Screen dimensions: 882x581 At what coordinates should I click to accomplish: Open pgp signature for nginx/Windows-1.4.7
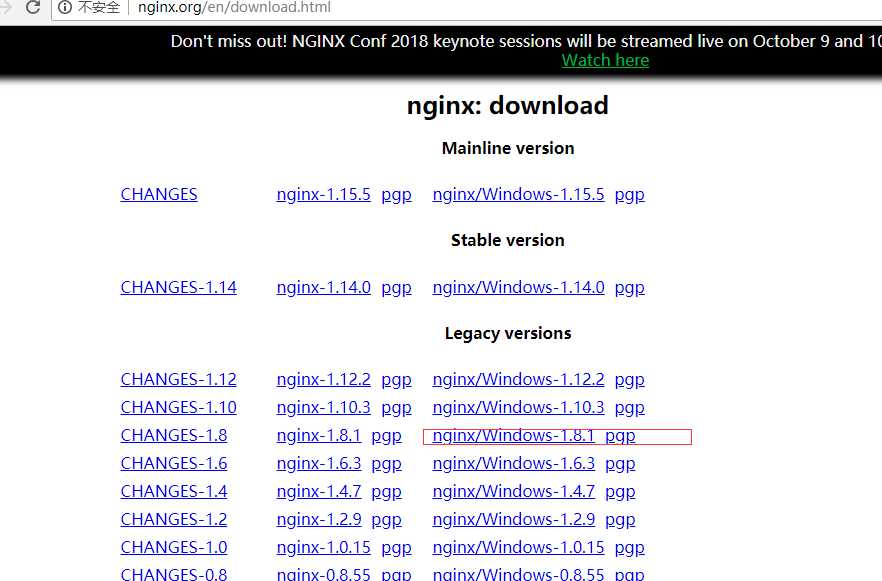click(620, 492)
